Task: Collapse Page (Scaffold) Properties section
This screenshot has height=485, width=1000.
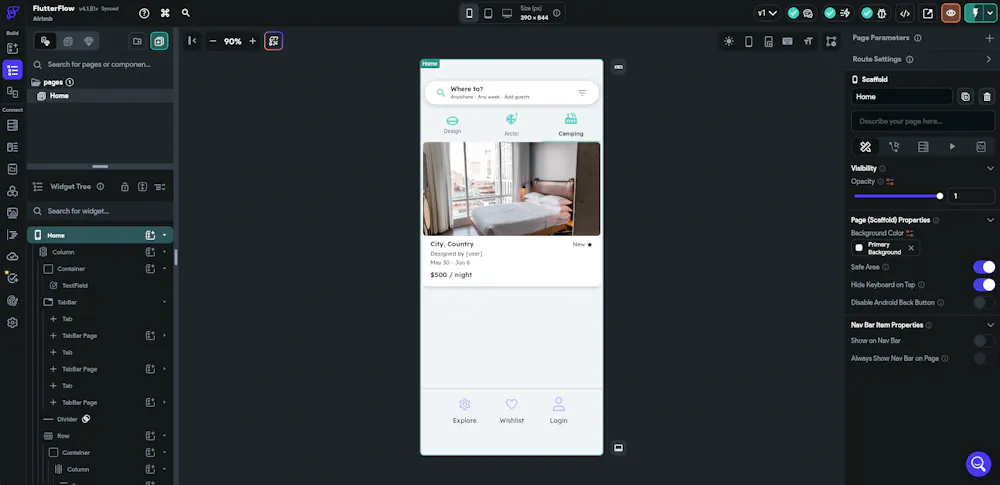Action: click(990, 220)
